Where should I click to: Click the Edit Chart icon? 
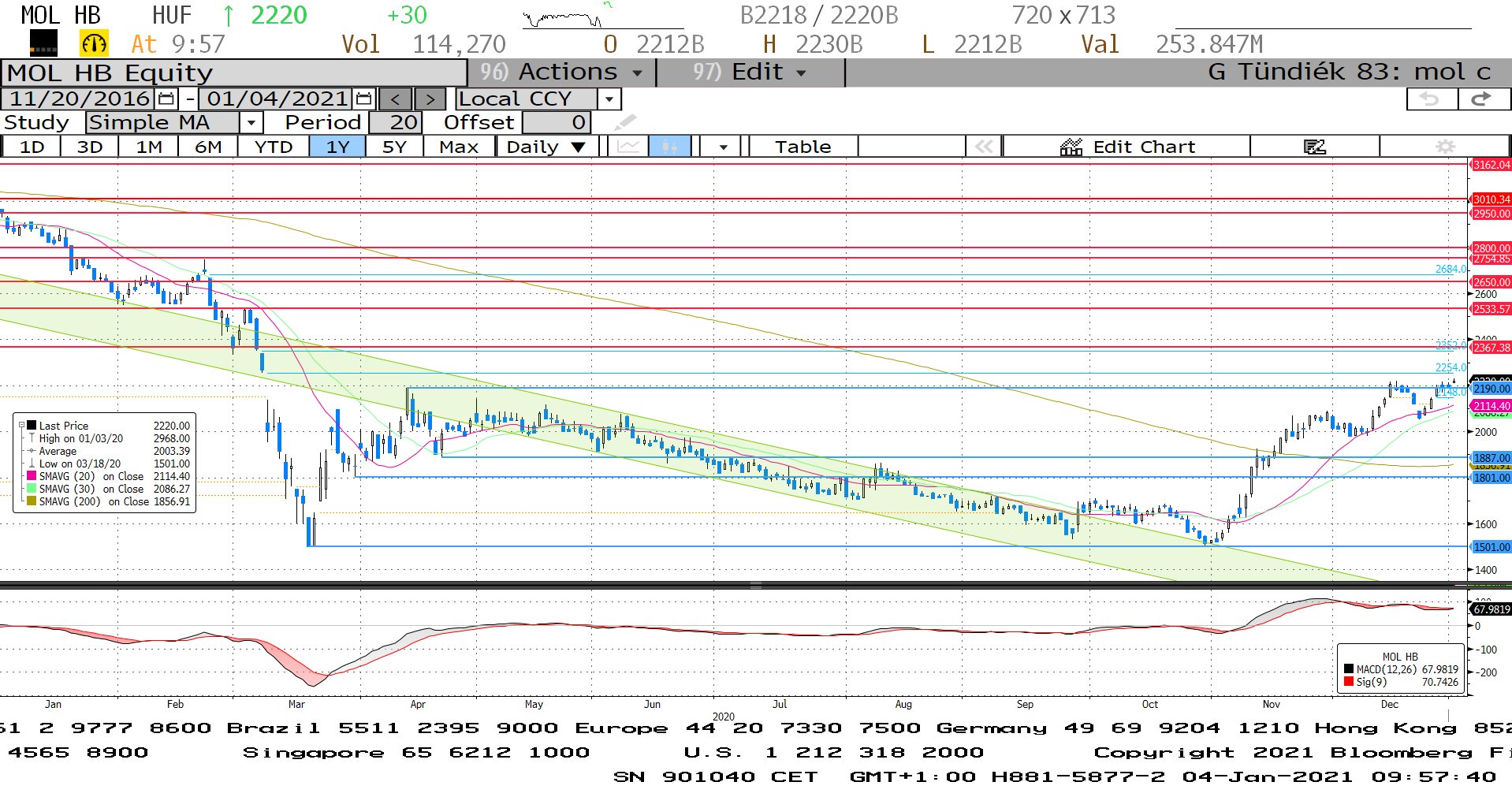pos(1071,147)
